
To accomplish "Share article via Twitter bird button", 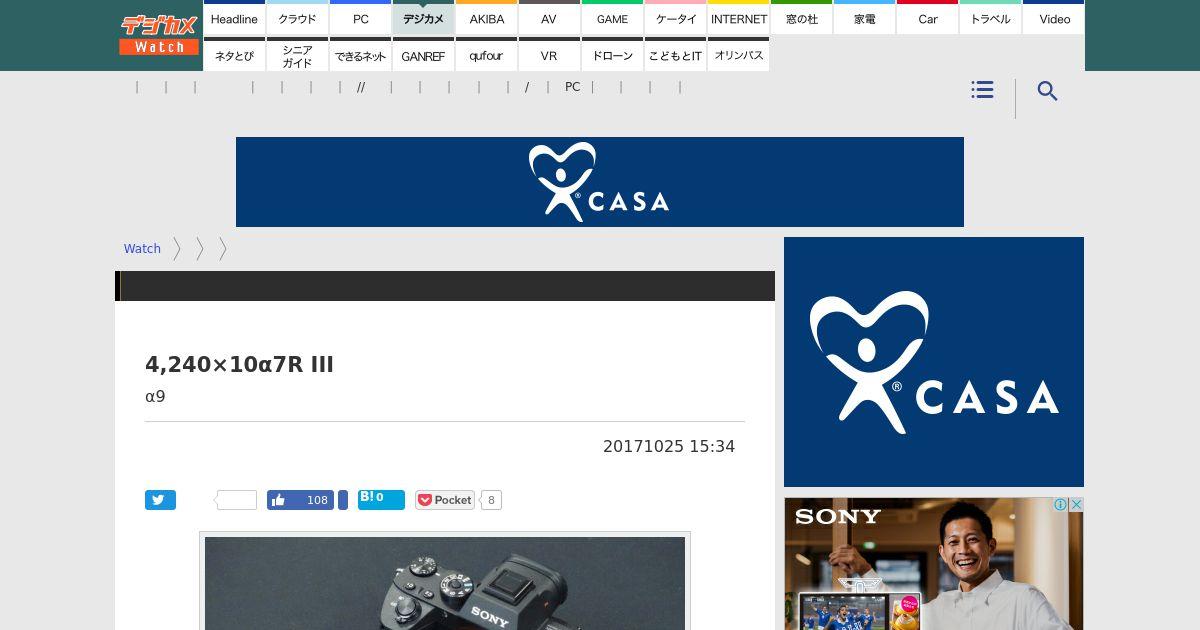I will (x=160, y=500).
